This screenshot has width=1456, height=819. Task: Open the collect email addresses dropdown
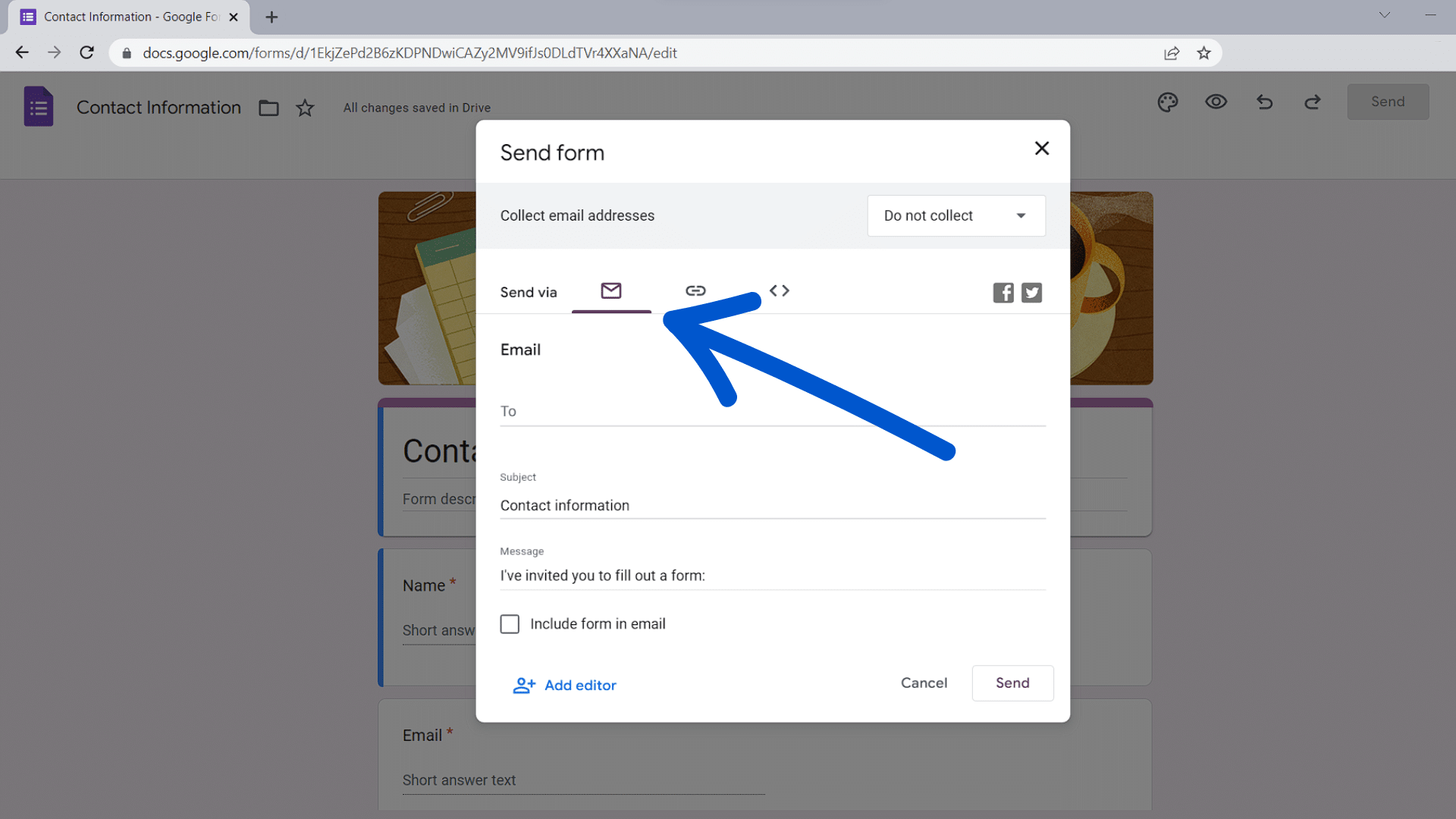955,215
